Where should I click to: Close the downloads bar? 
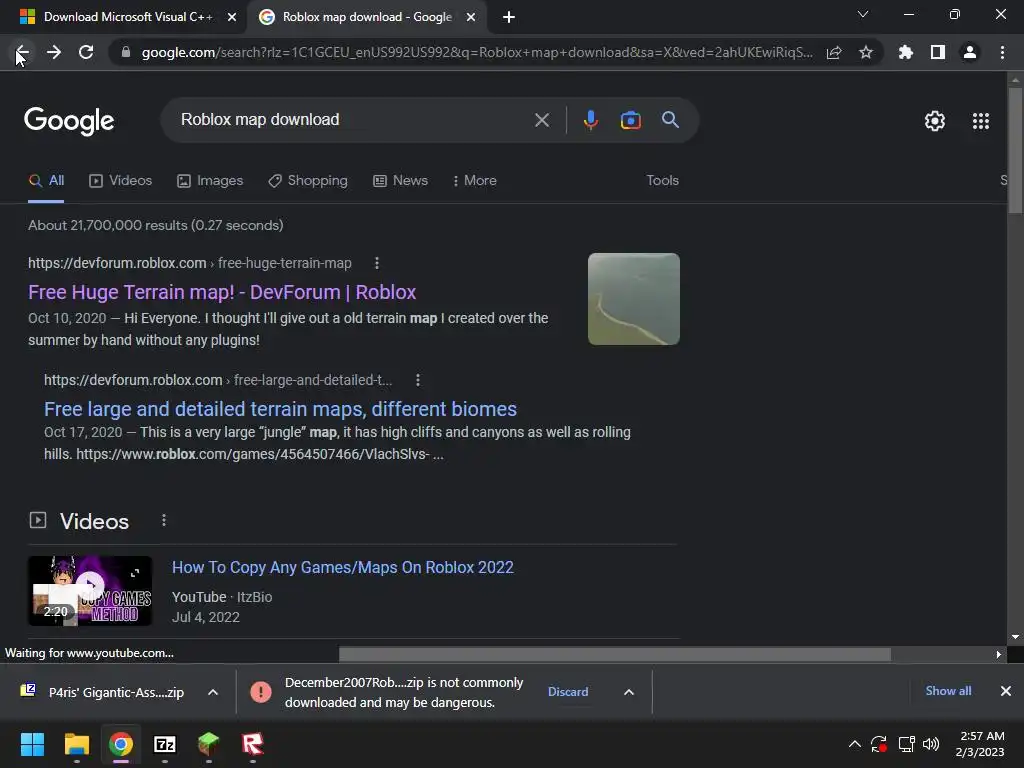pos(1006,691)
